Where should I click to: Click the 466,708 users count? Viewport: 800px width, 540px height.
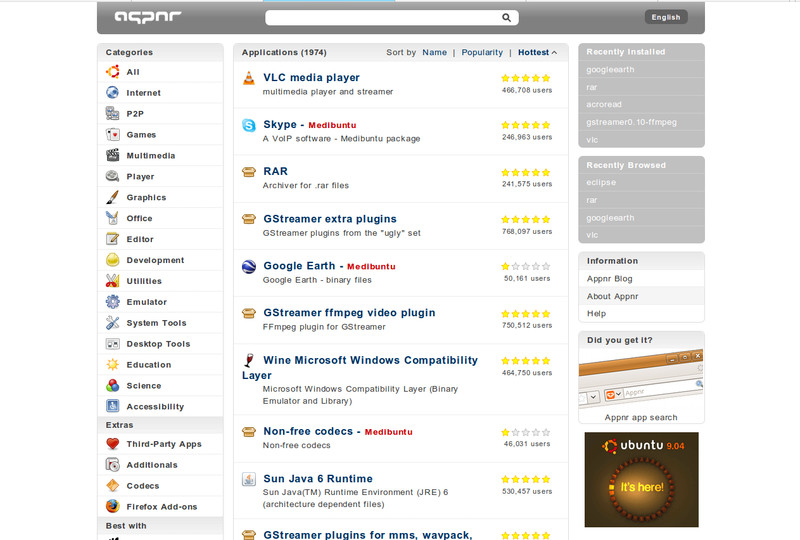[527, 90]
